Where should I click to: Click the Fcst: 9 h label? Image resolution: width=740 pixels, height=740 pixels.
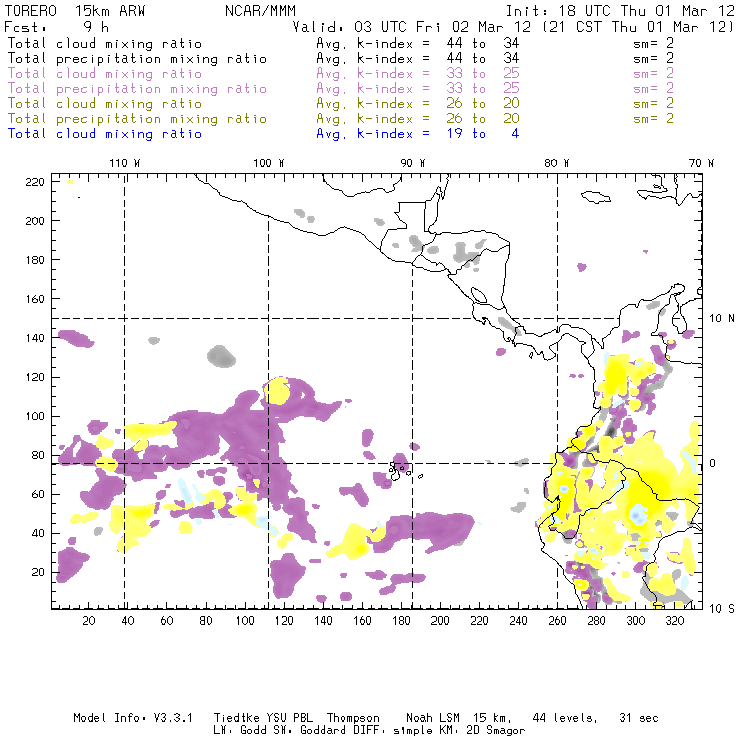pos(56,28)
